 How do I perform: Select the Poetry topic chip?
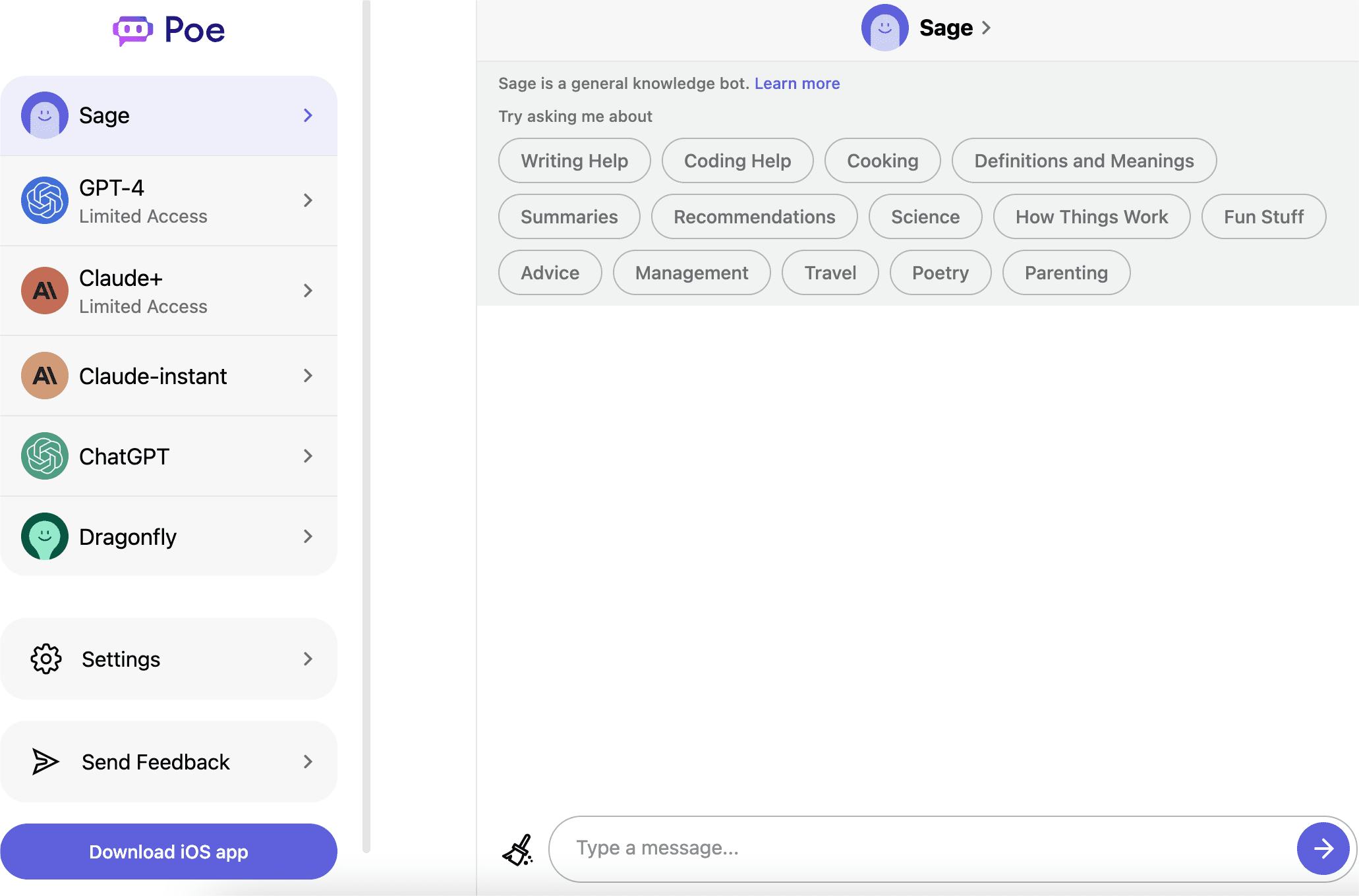click(940, 273)
